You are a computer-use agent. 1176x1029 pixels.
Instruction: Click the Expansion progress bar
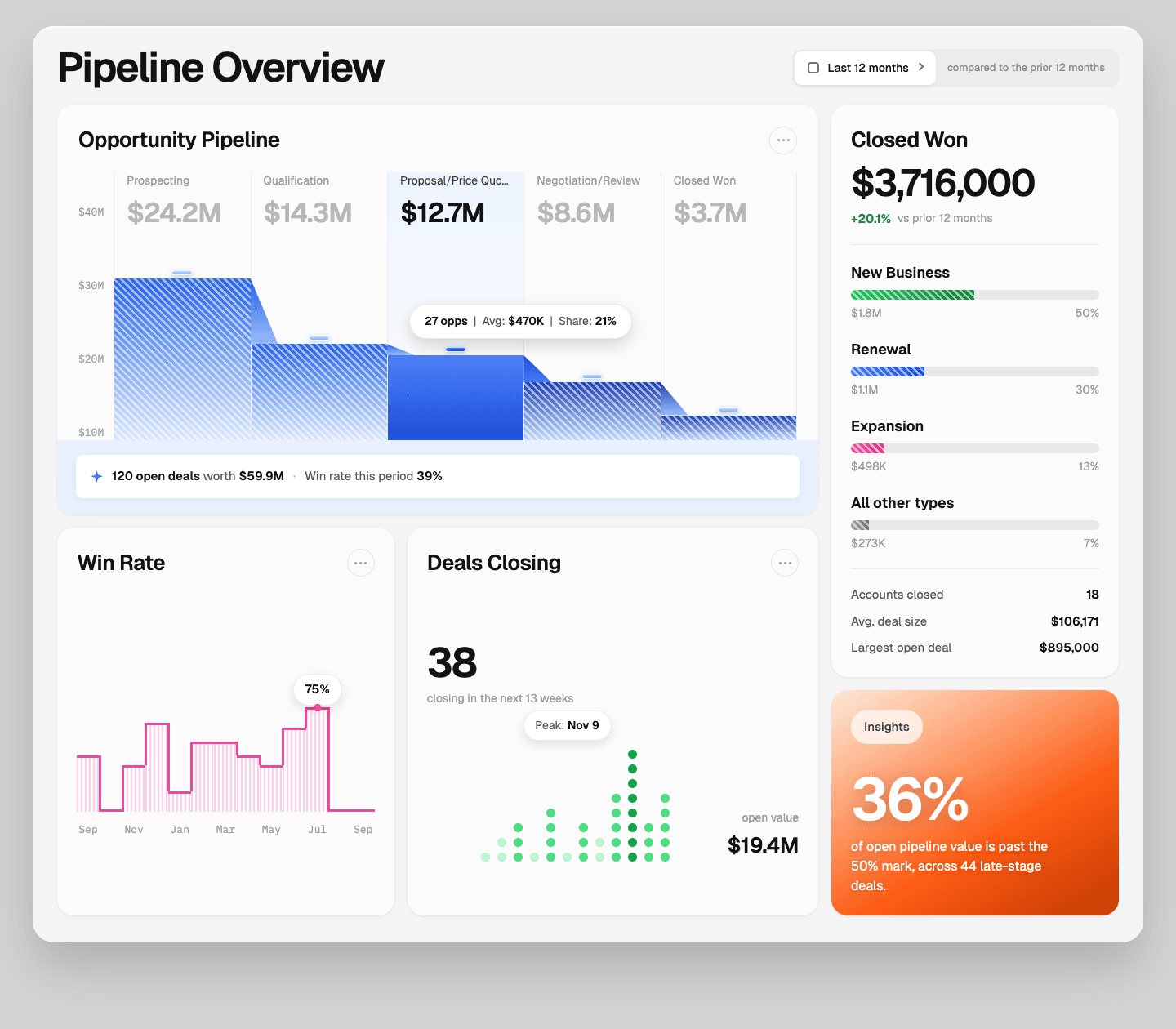point(975,448)
